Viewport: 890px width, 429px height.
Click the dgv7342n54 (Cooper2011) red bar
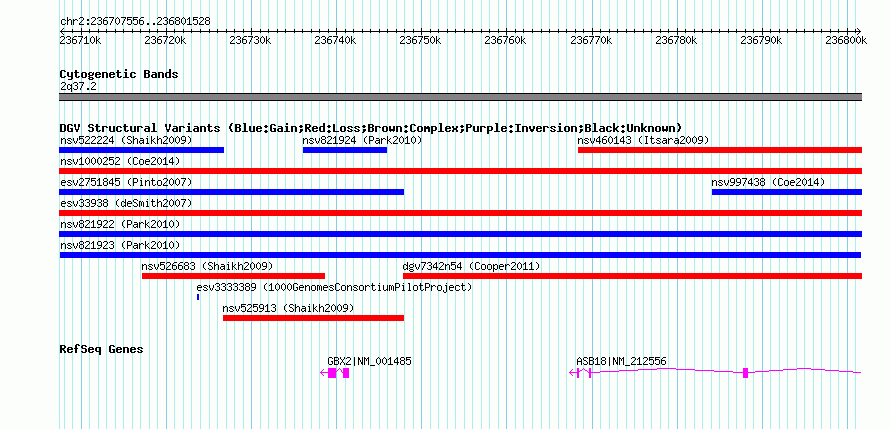tap(632, 276)
